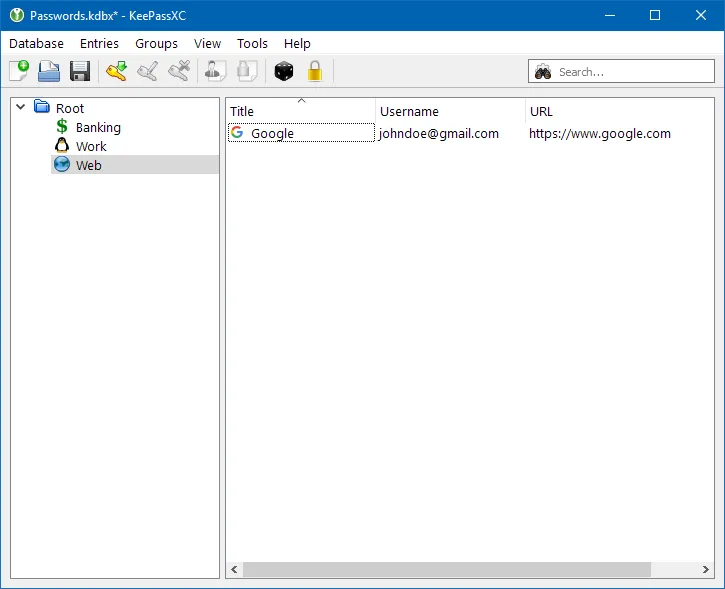
Task: Click the Edit Entry key icon
Action: (x=148, y=71)
